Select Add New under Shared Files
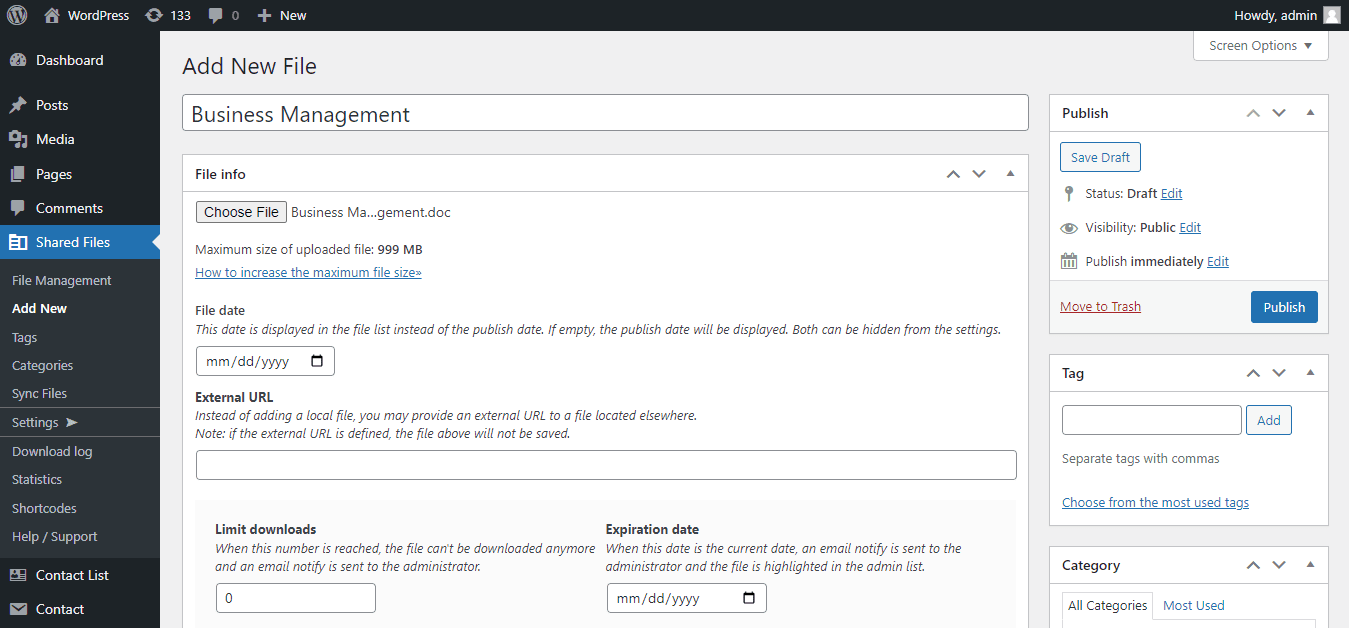The height and width of the screenshot is (628, 1349). pos(39,308)
